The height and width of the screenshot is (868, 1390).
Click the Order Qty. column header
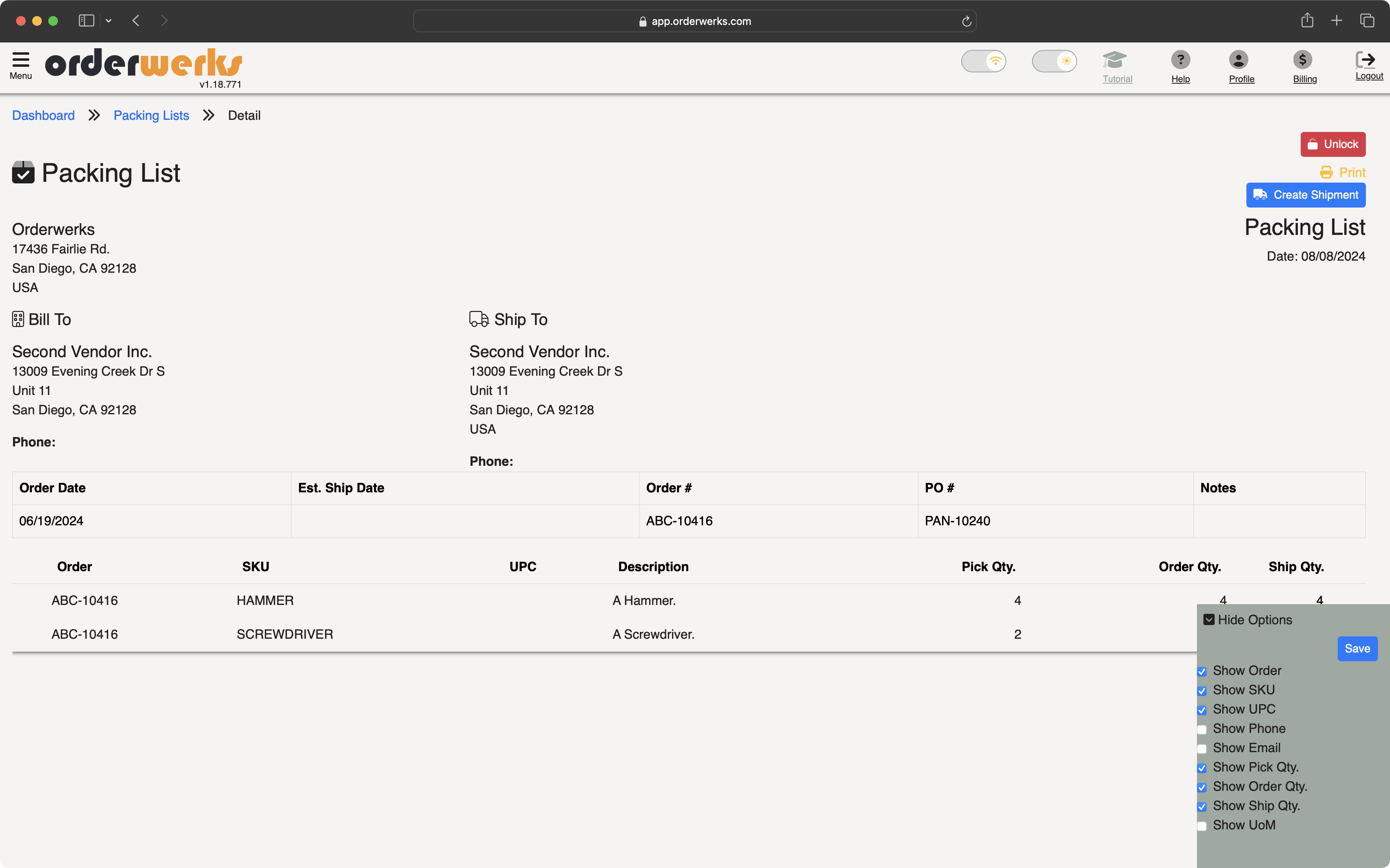[1189, 567]
